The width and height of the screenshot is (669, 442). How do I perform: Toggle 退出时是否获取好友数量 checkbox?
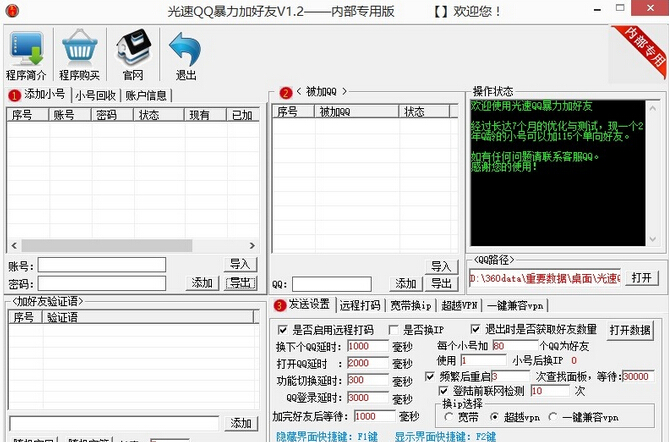coord(475,329)
